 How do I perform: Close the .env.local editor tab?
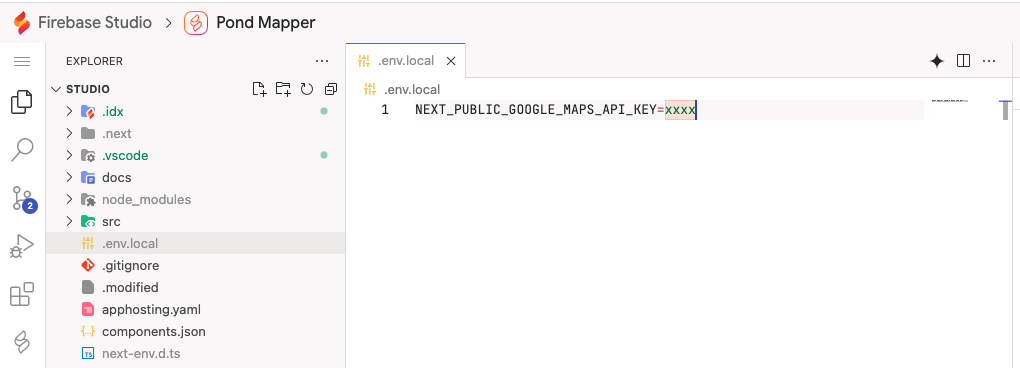[x=450, y=61]
